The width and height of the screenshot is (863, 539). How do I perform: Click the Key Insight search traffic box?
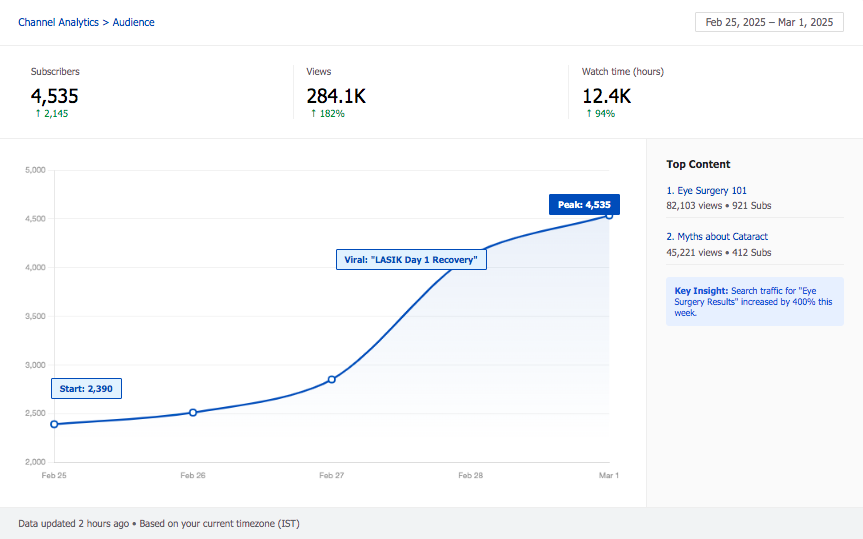754,301
